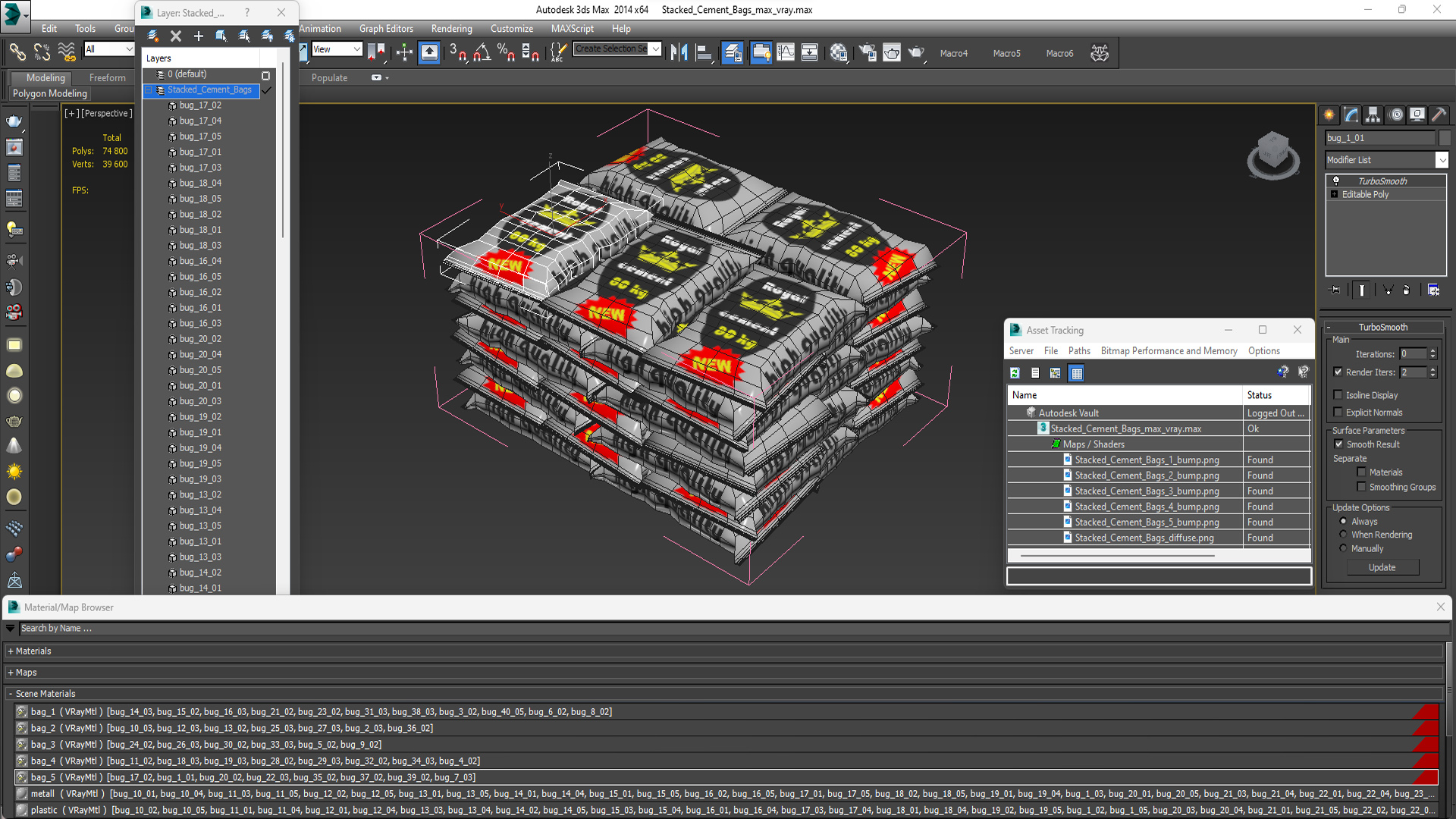Toggle the Percent Snap icon
This screenshot has width=1456, height=819.
click(x=506, y=52)
